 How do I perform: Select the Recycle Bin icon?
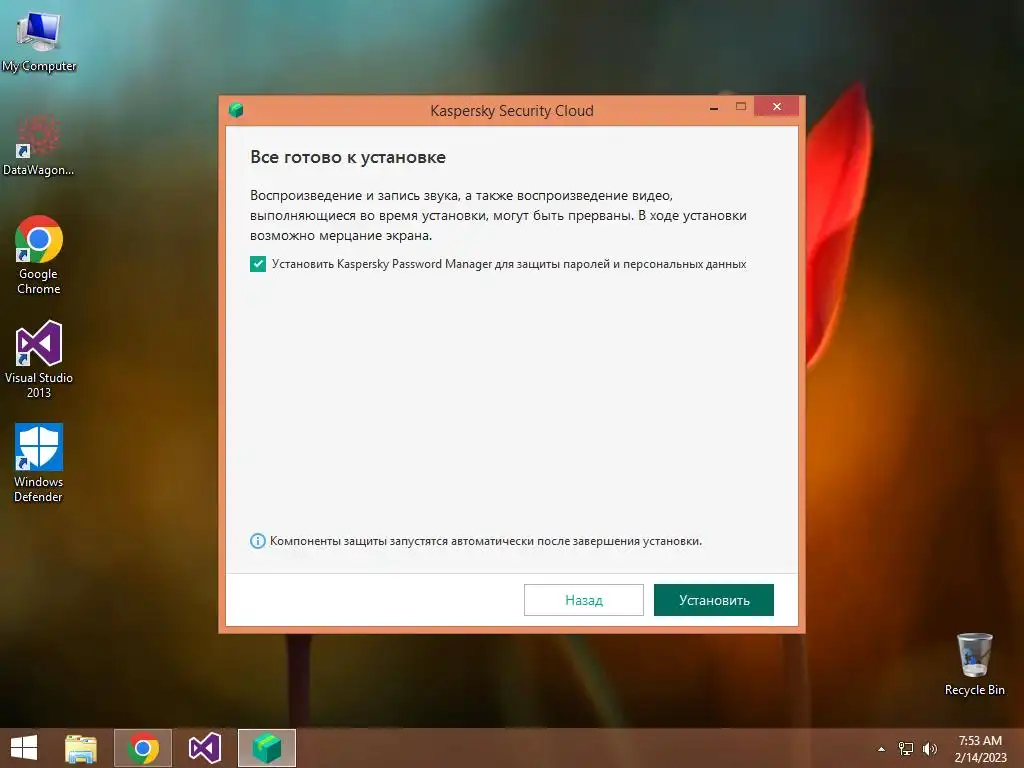pos(974,664)
